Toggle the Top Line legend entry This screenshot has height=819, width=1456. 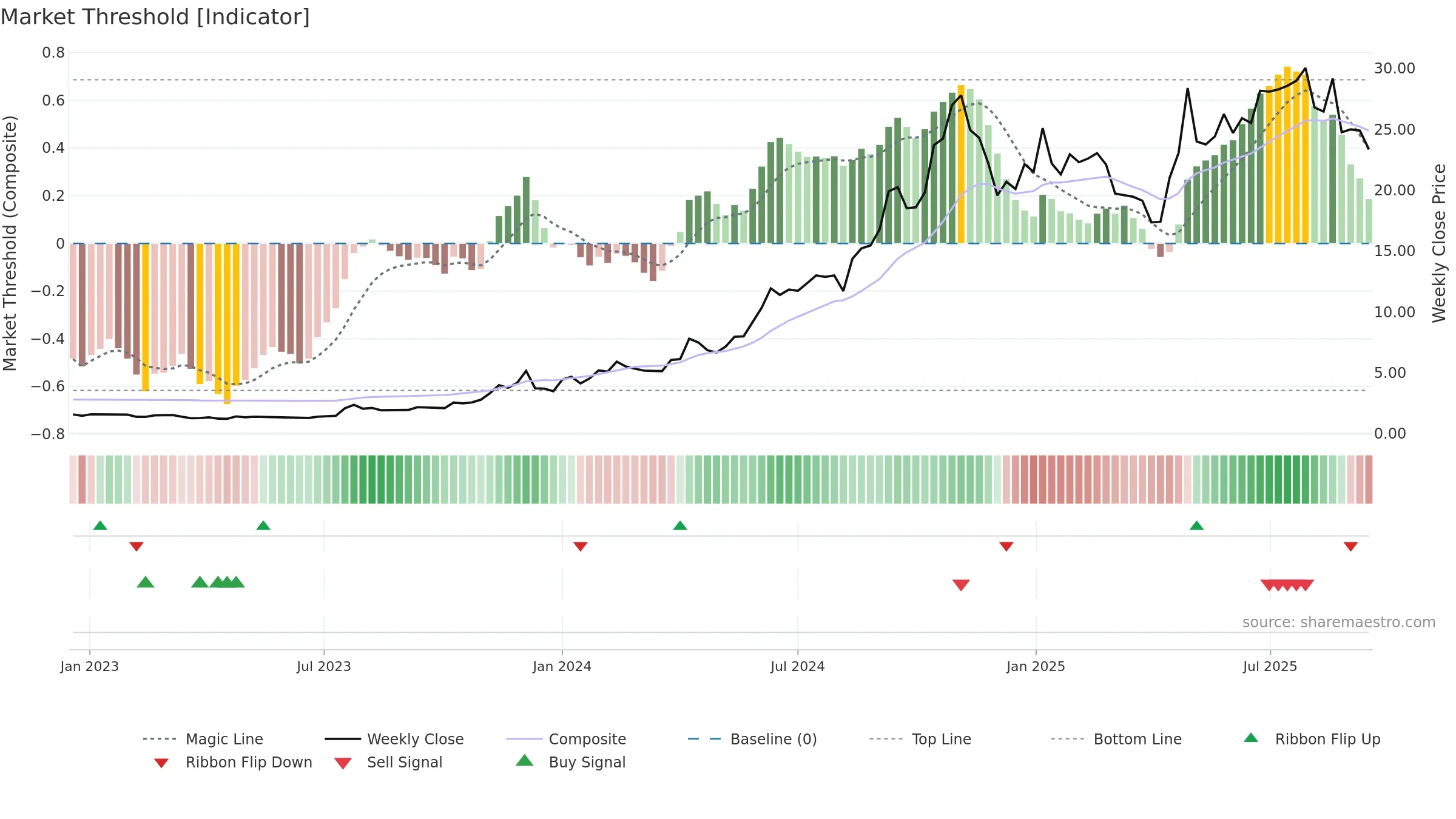[920, 739]
